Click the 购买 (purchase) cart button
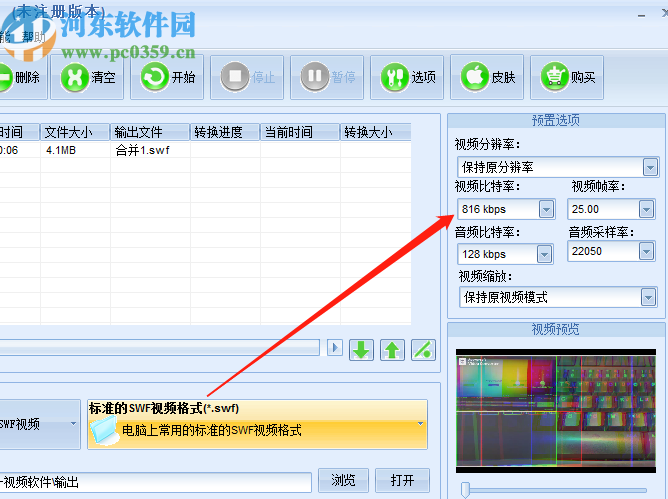This screenshot has height=499, width=668. coord(567,78)
